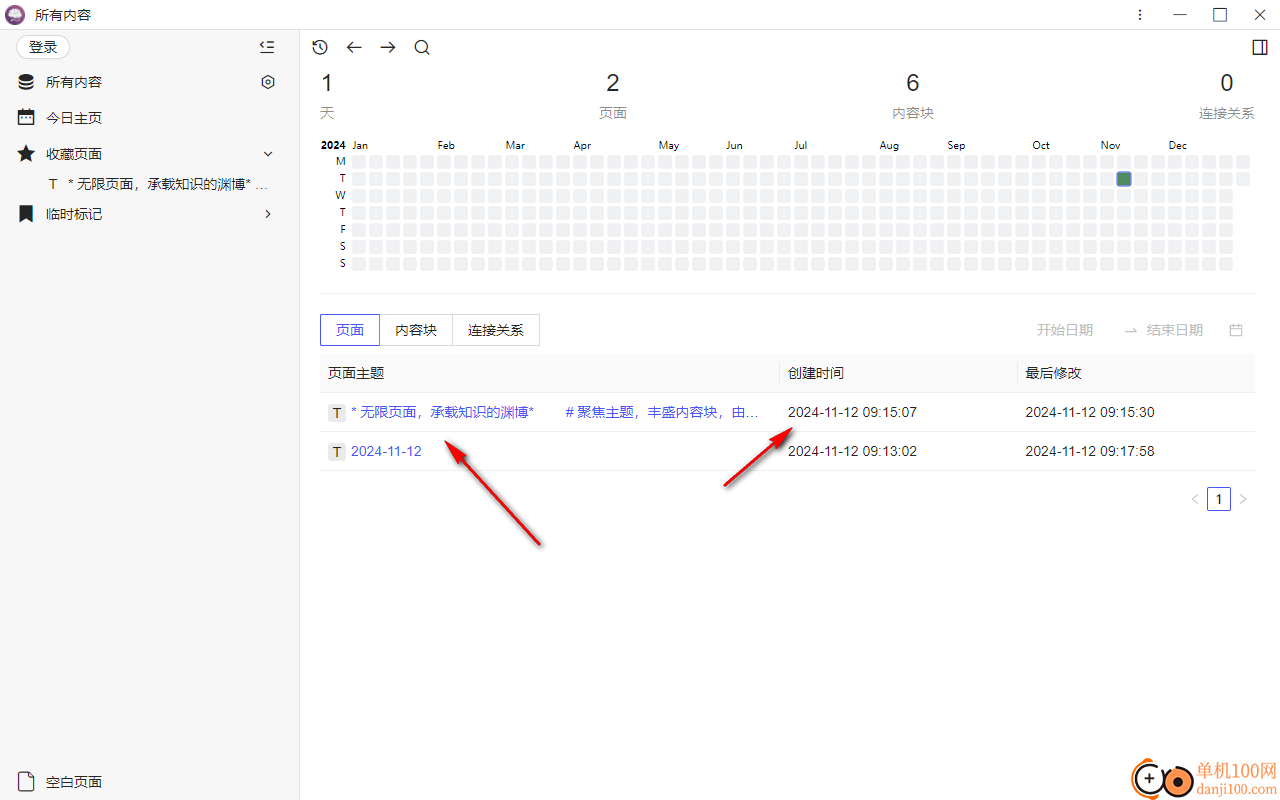Click the app logo icon in the title bar

tap(16, 15)
